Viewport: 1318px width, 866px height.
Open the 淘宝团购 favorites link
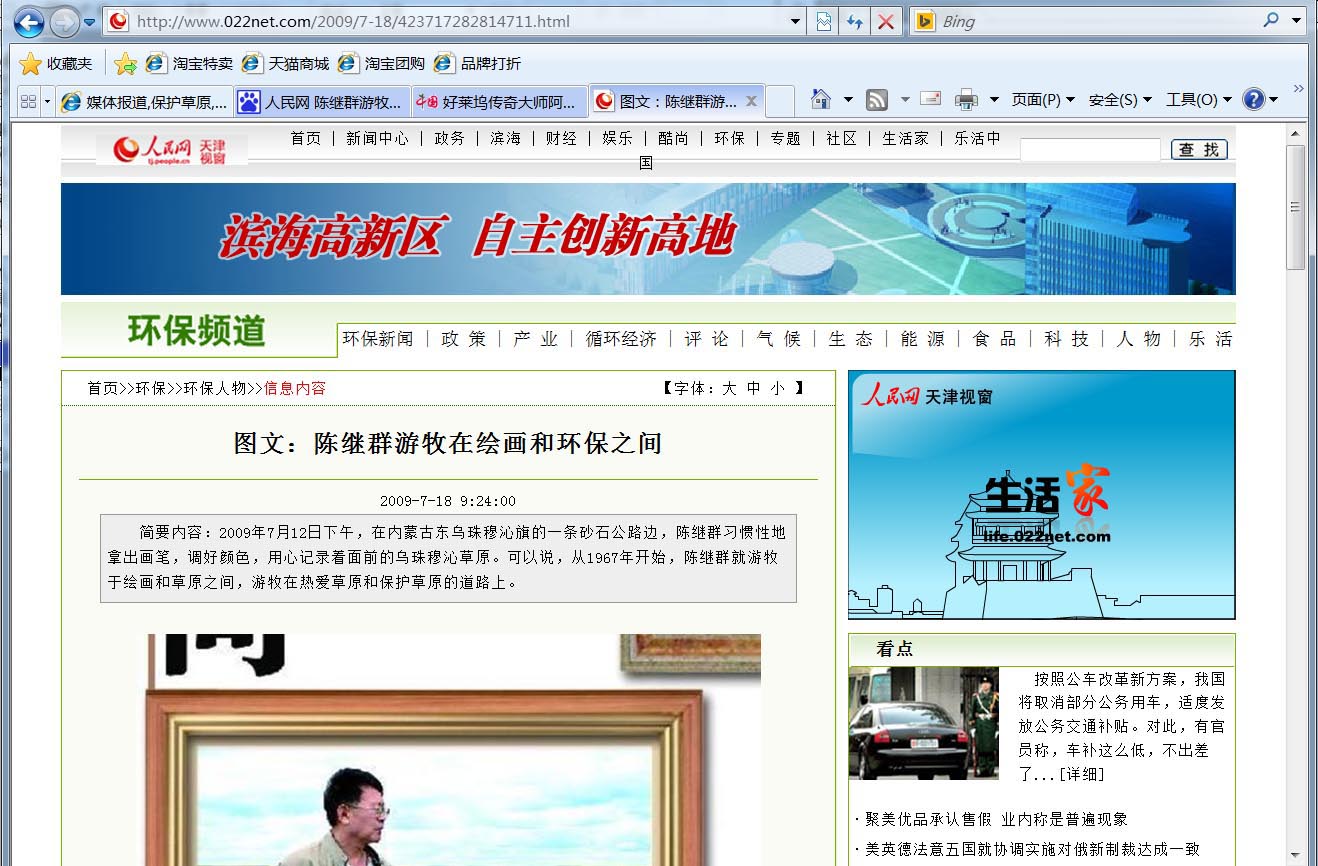click(x=381, y=64)
